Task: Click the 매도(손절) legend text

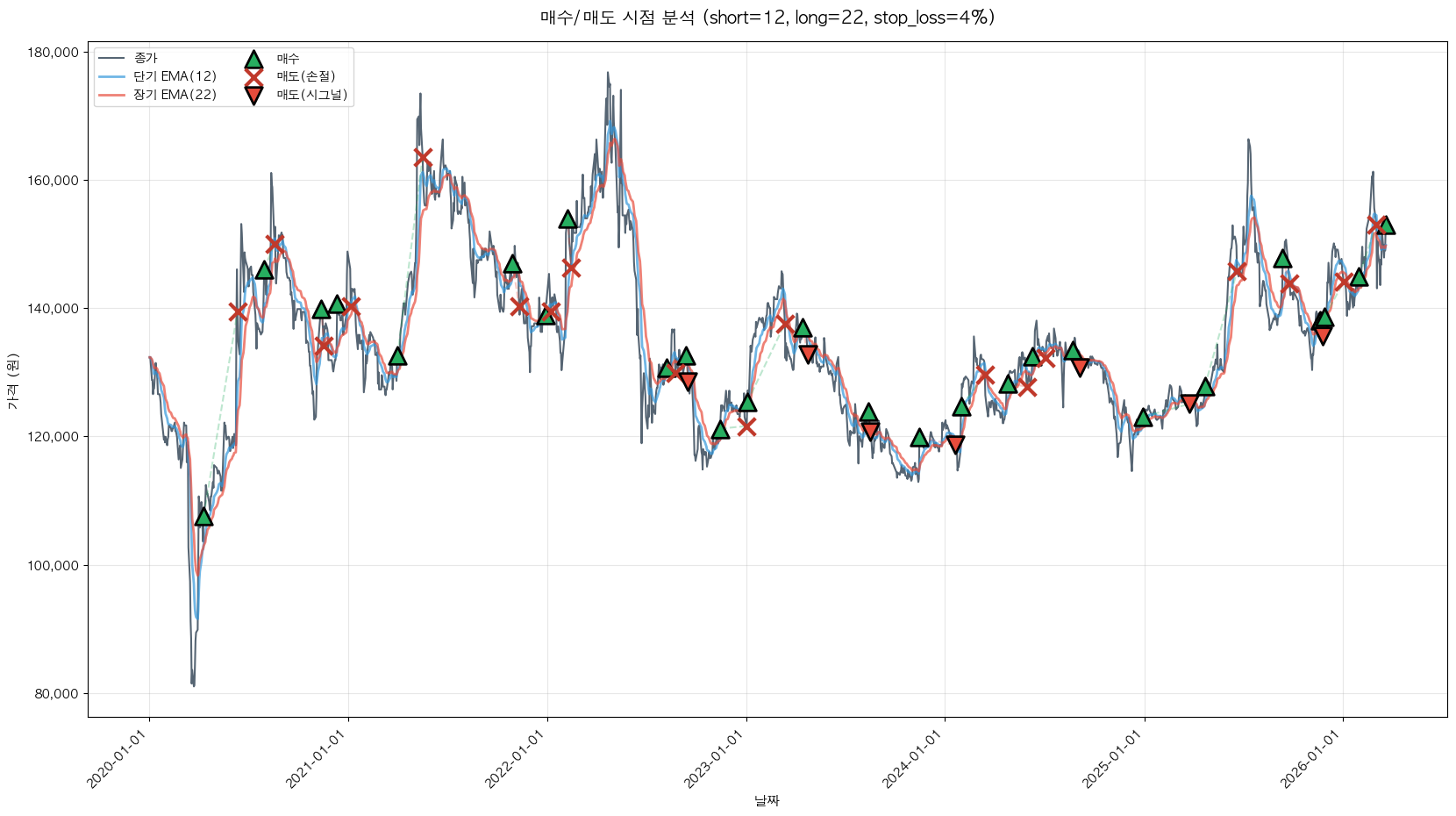Action: pyautogui.click(x=306, y=76)
